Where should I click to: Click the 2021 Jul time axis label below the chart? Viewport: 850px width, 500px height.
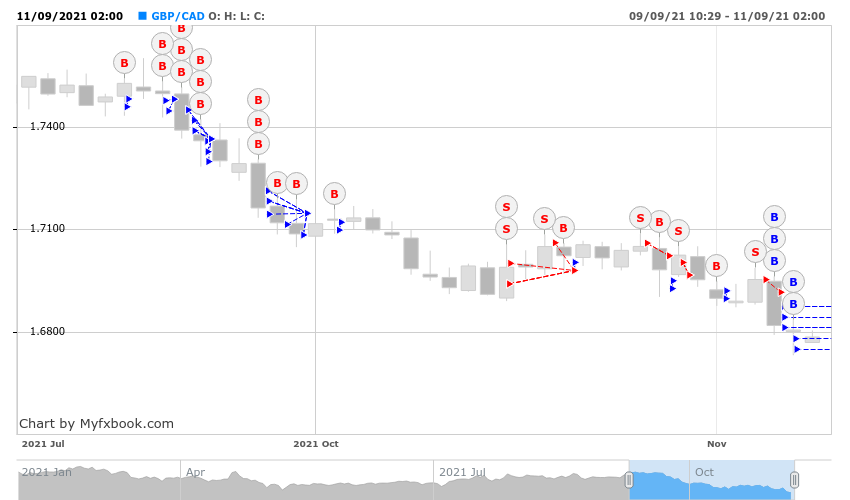43,444
